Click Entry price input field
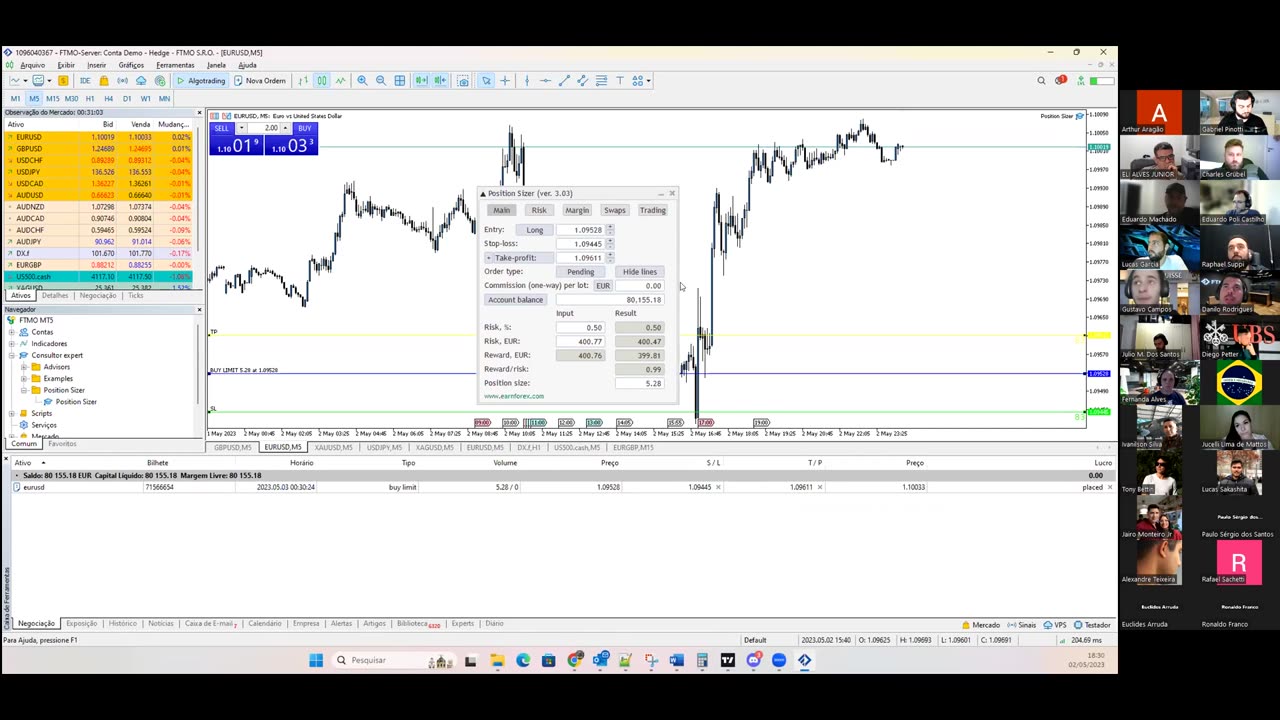Image resolution: width=1280 pixels, height=720 pixels. point(582,230)
